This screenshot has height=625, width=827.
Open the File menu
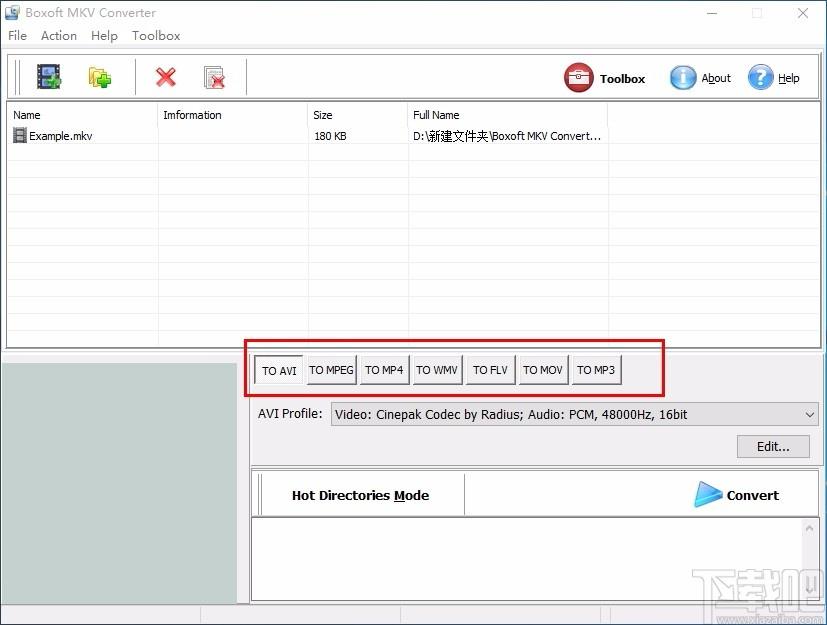tap(18, 36)
